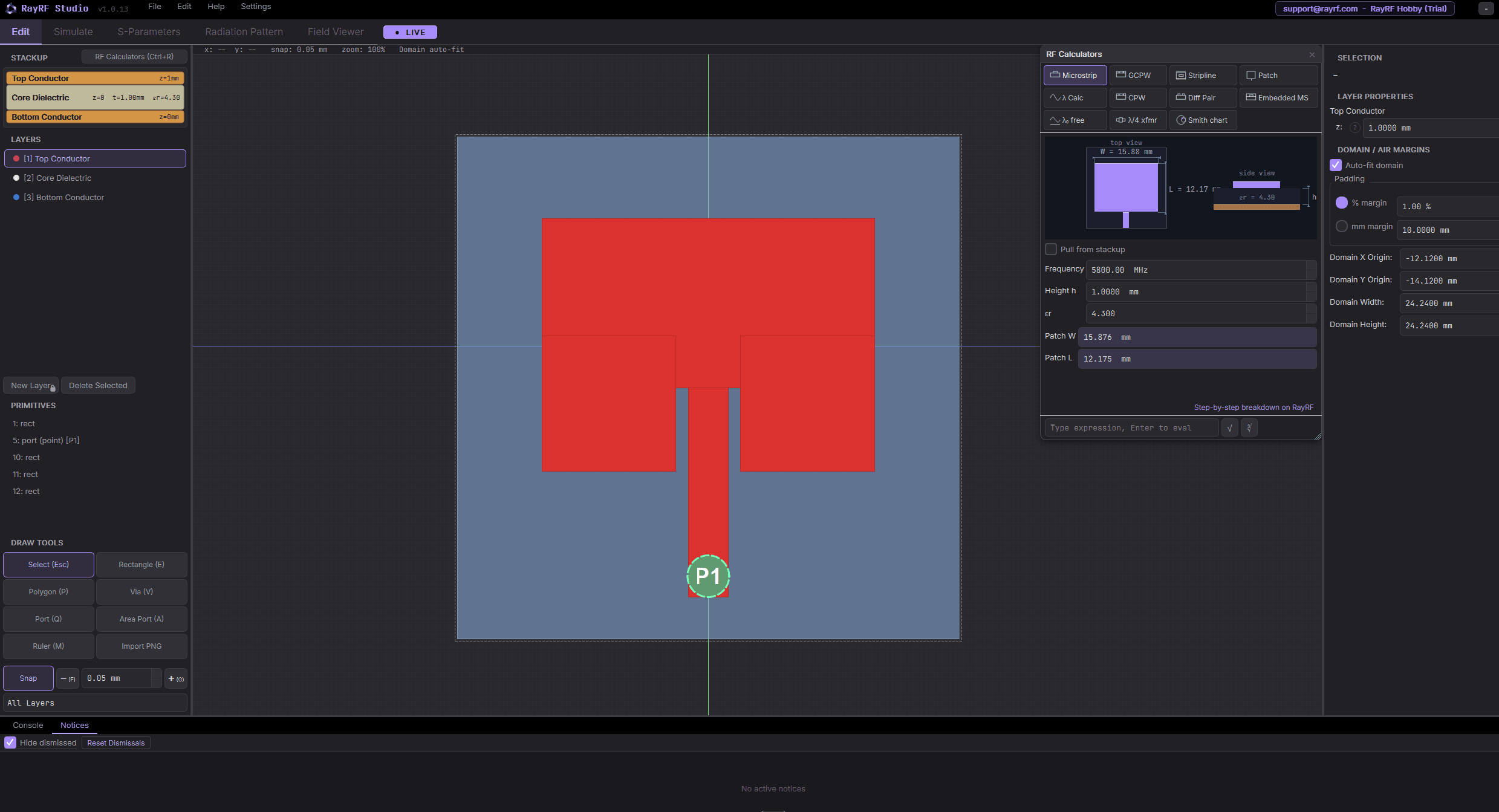
Task: Switch to the Radiation Pattern tab
Action: (x=244, y=32)
